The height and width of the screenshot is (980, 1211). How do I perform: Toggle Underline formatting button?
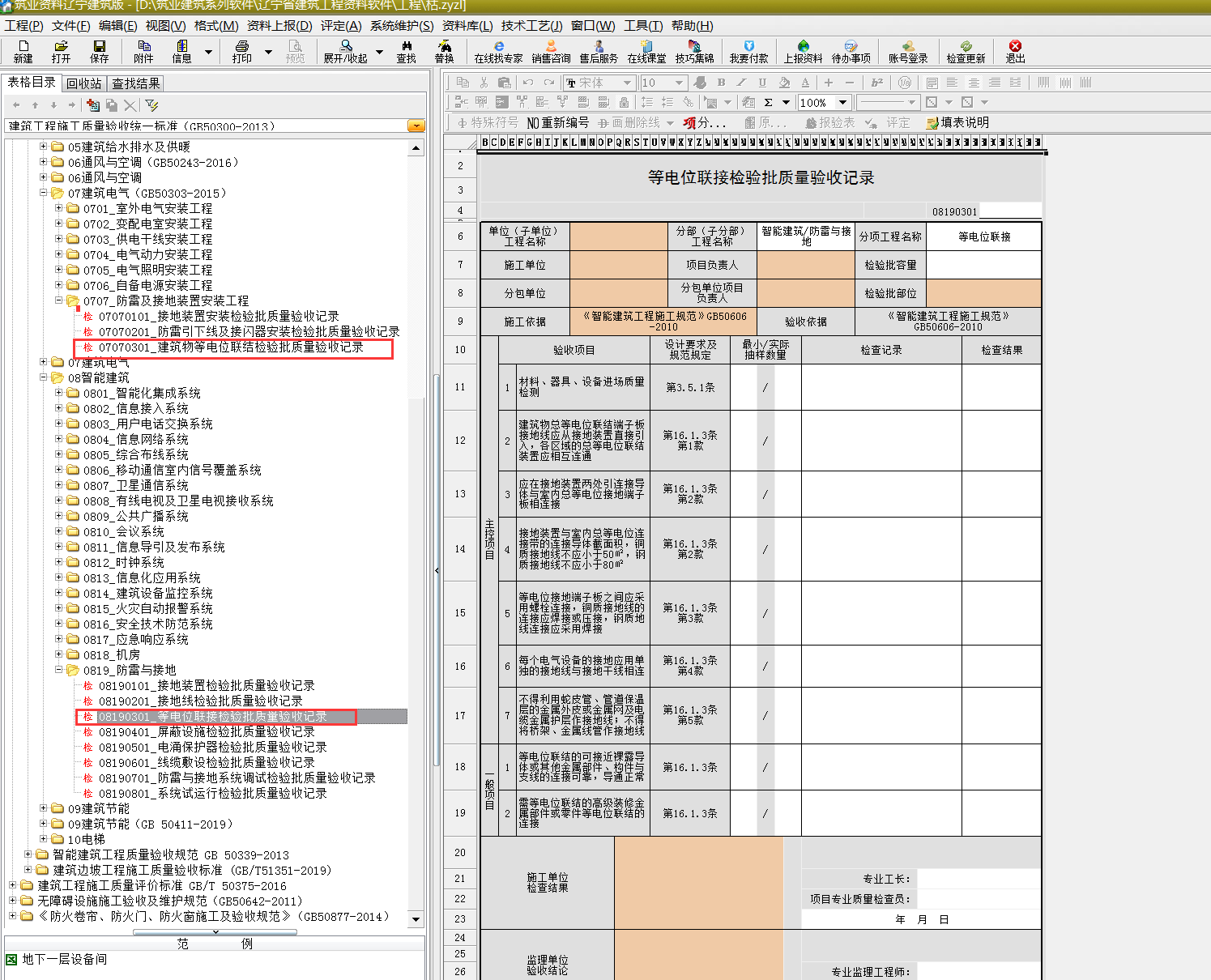tap(762, 83)
